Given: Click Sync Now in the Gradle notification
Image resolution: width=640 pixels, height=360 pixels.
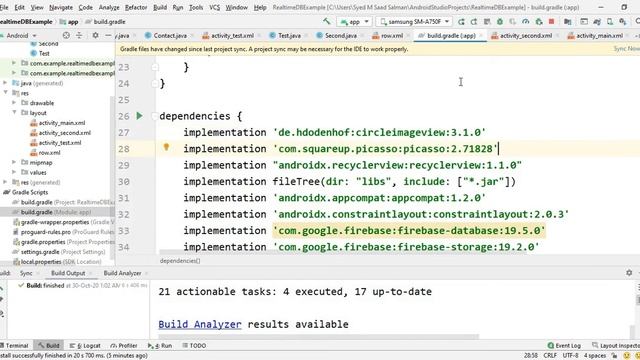Looking at the screenshot, I should pos(627,49).
